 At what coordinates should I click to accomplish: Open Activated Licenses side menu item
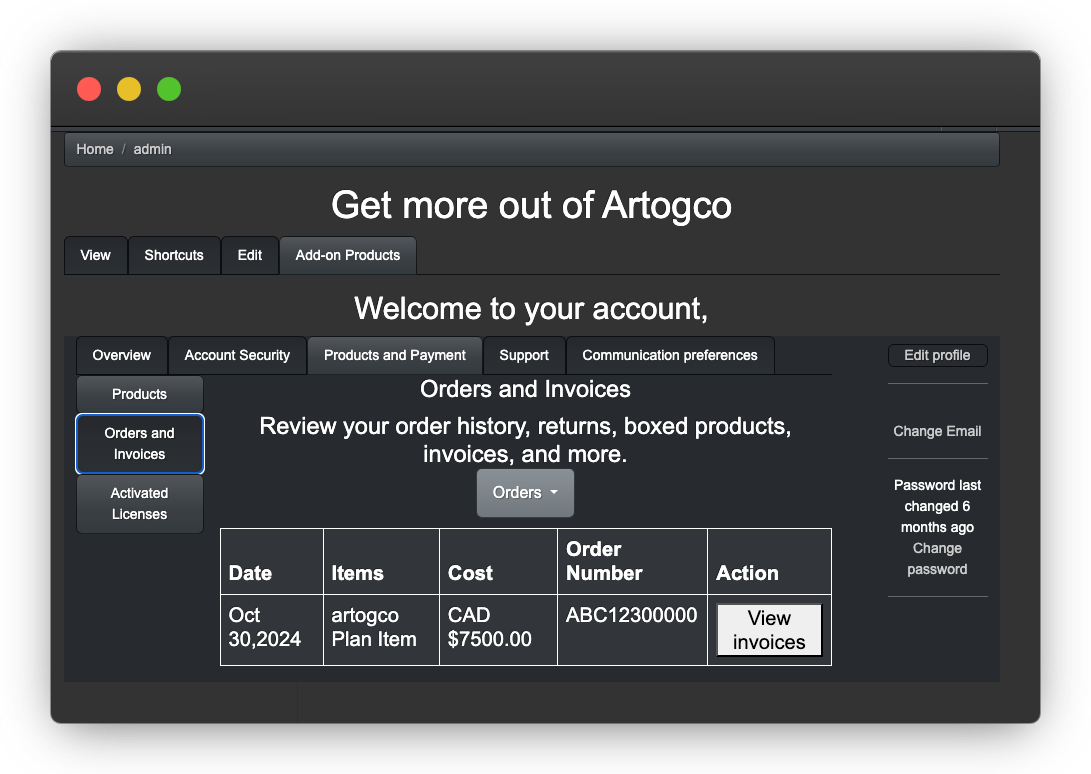140,504
